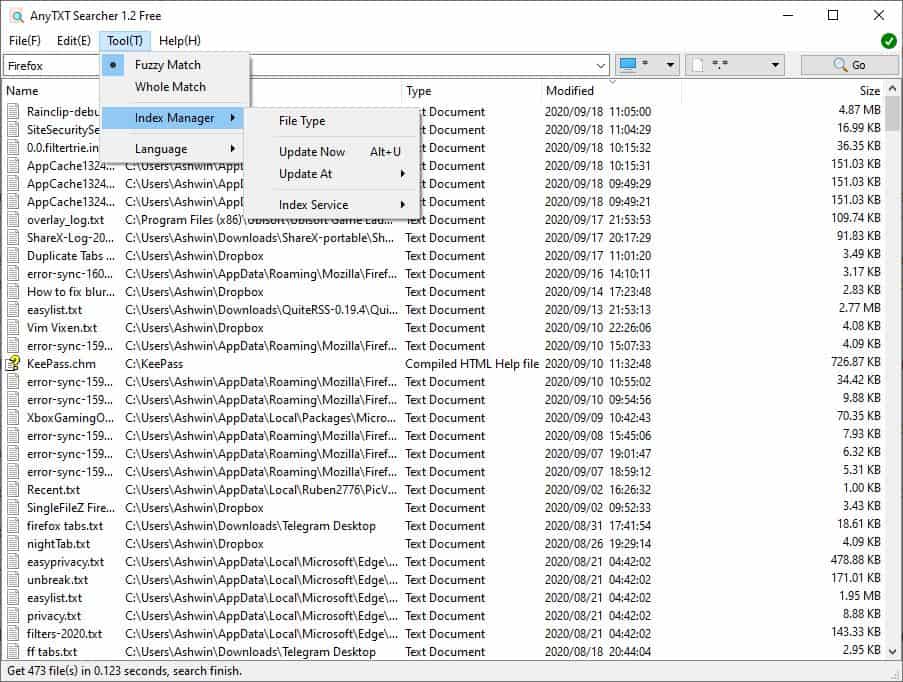Screen dimensions: 903x682
Task: Click file icon next to overlay_log.txt
Action: (13, 220)
